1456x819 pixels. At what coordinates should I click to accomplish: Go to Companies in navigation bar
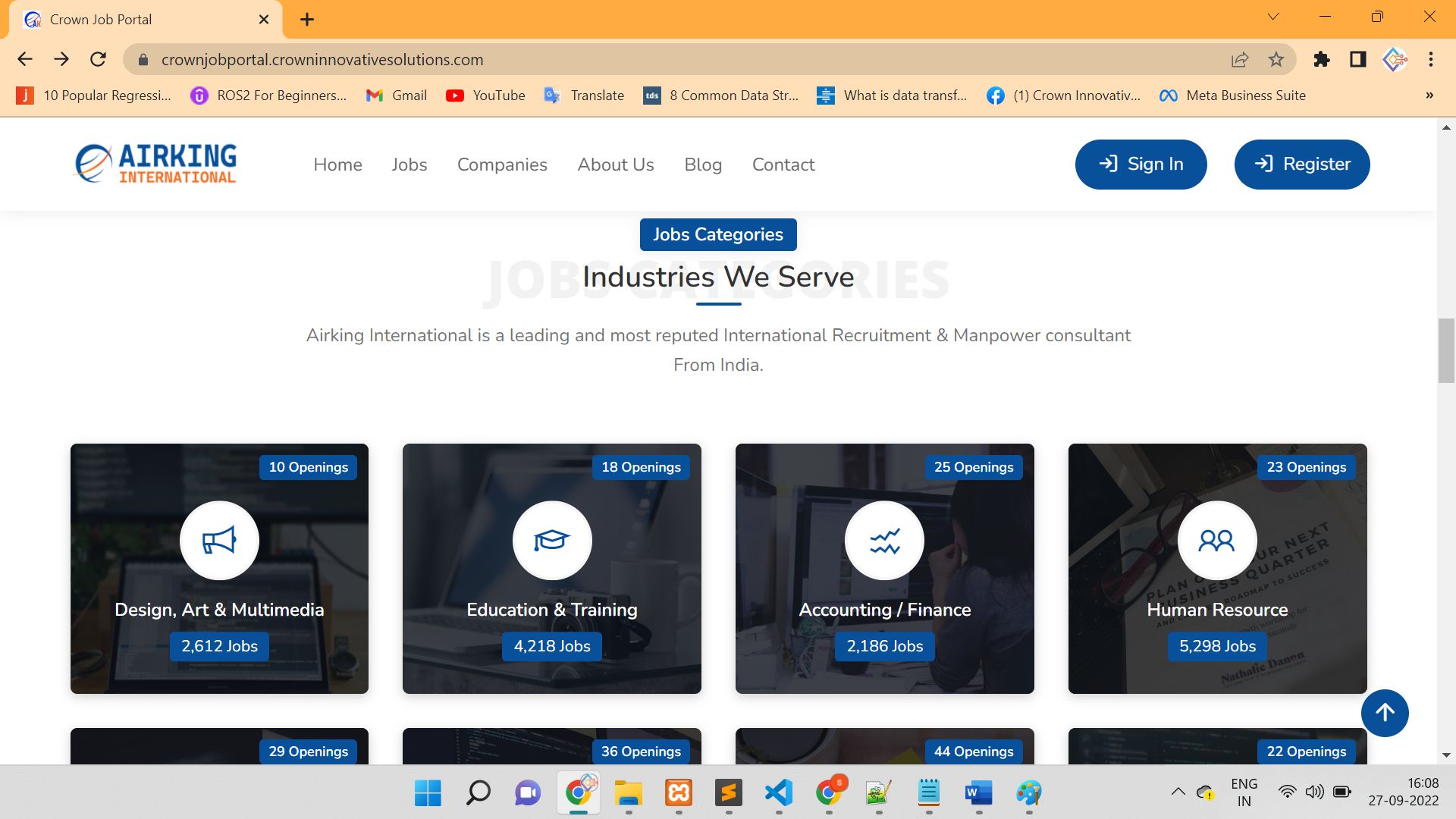tap(502, 165)
